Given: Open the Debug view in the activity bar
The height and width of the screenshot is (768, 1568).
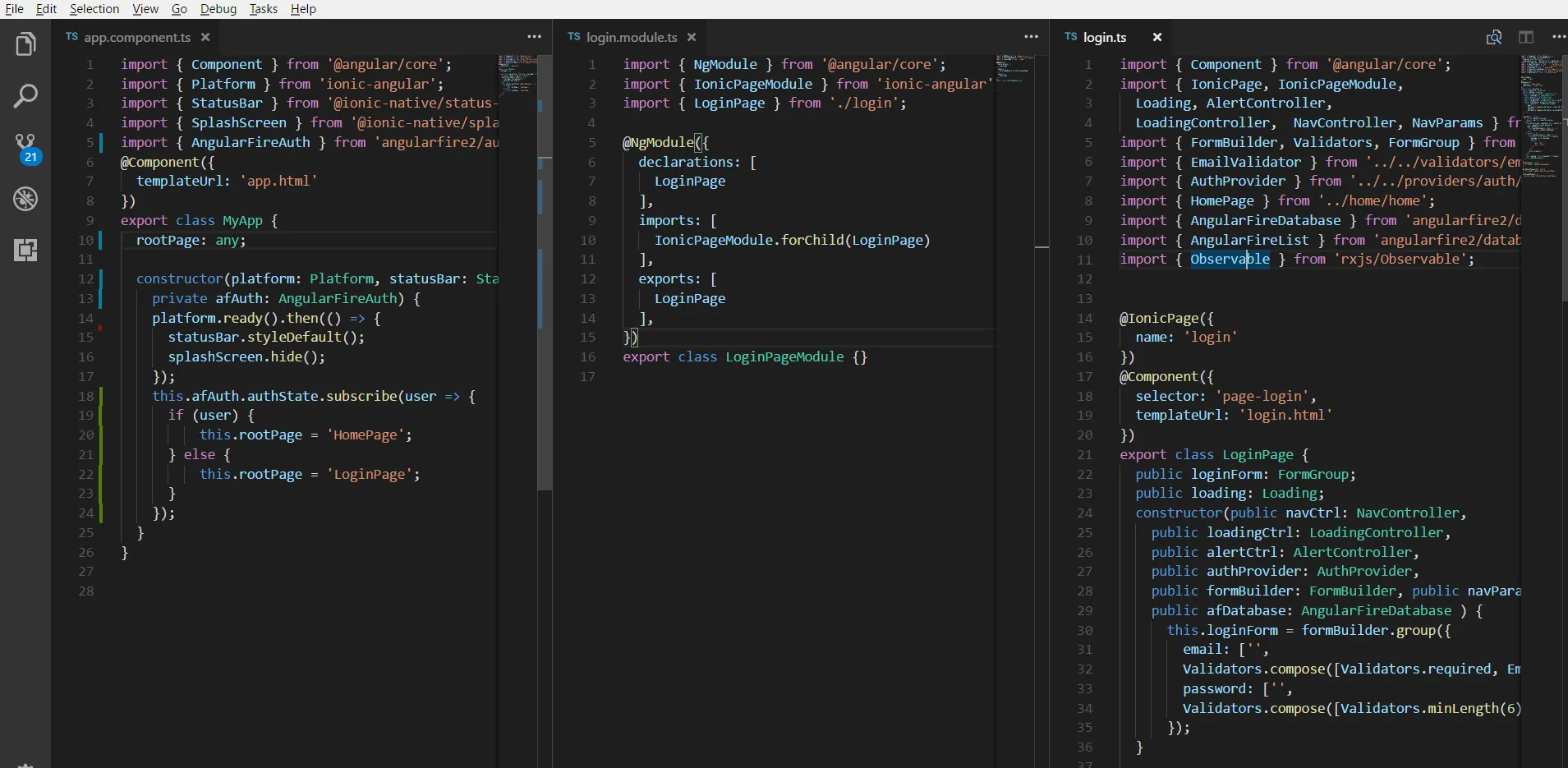Looking at the screenshot, I should (x=25, y=199).
